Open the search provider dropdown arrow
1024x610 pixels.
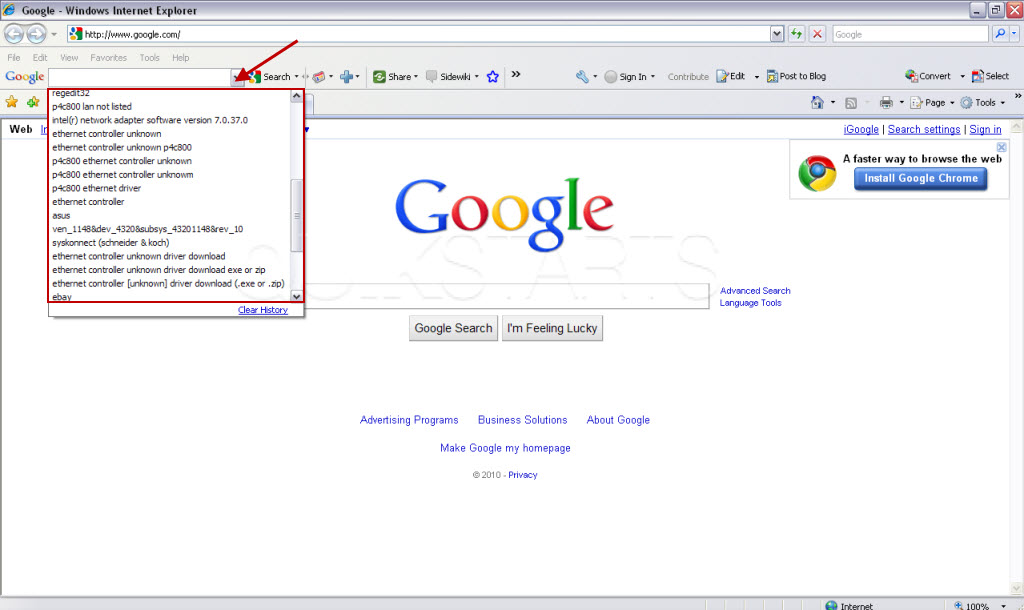tap(1014, 34)
